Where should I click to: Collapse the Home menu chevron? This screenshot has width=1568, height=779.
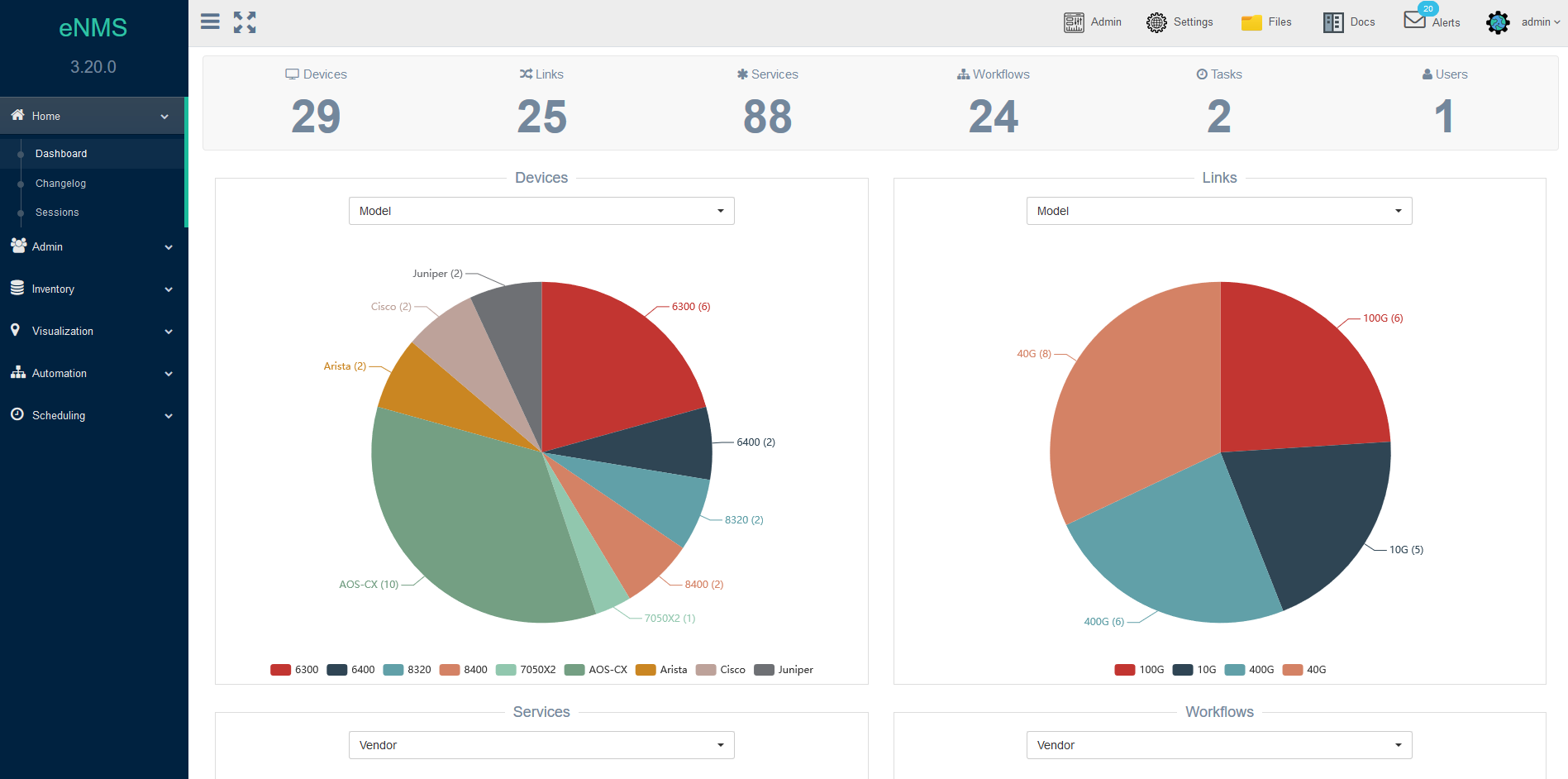coord(164,117)
